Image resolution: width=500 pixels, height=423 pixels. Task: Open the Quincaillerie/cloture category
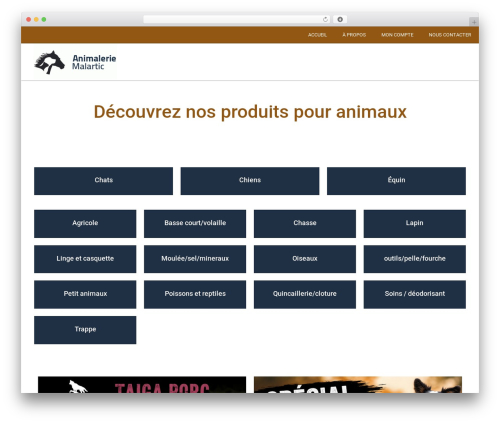[x=305, y=294]
